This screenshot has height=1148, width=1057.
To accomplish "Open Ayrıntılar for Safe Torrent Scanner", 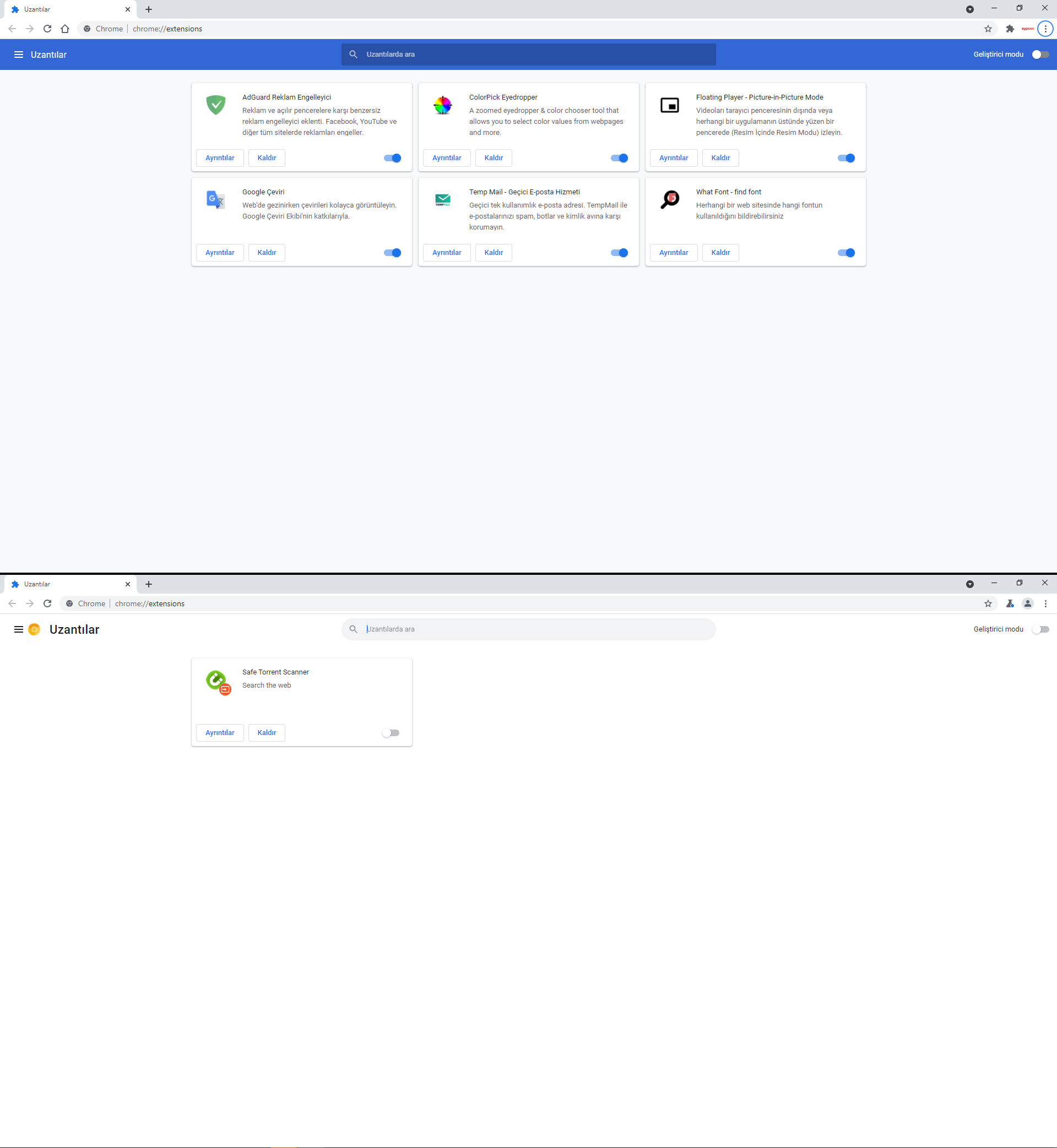I will (x=220, y=732).
